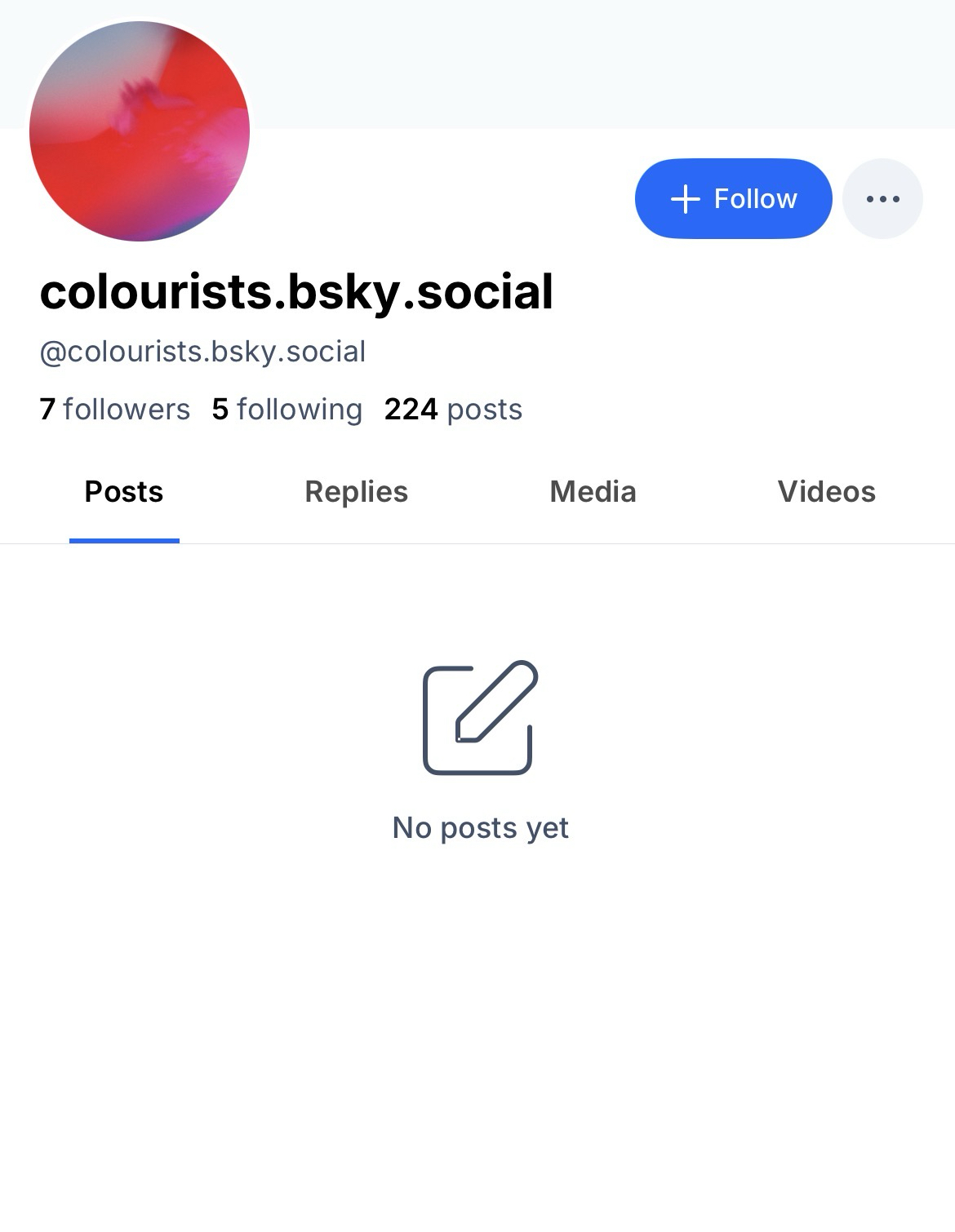955x1232 pixels.
Task: Open the three-dots more options menu
Action: pyautogui.click(x=882, y=199)
